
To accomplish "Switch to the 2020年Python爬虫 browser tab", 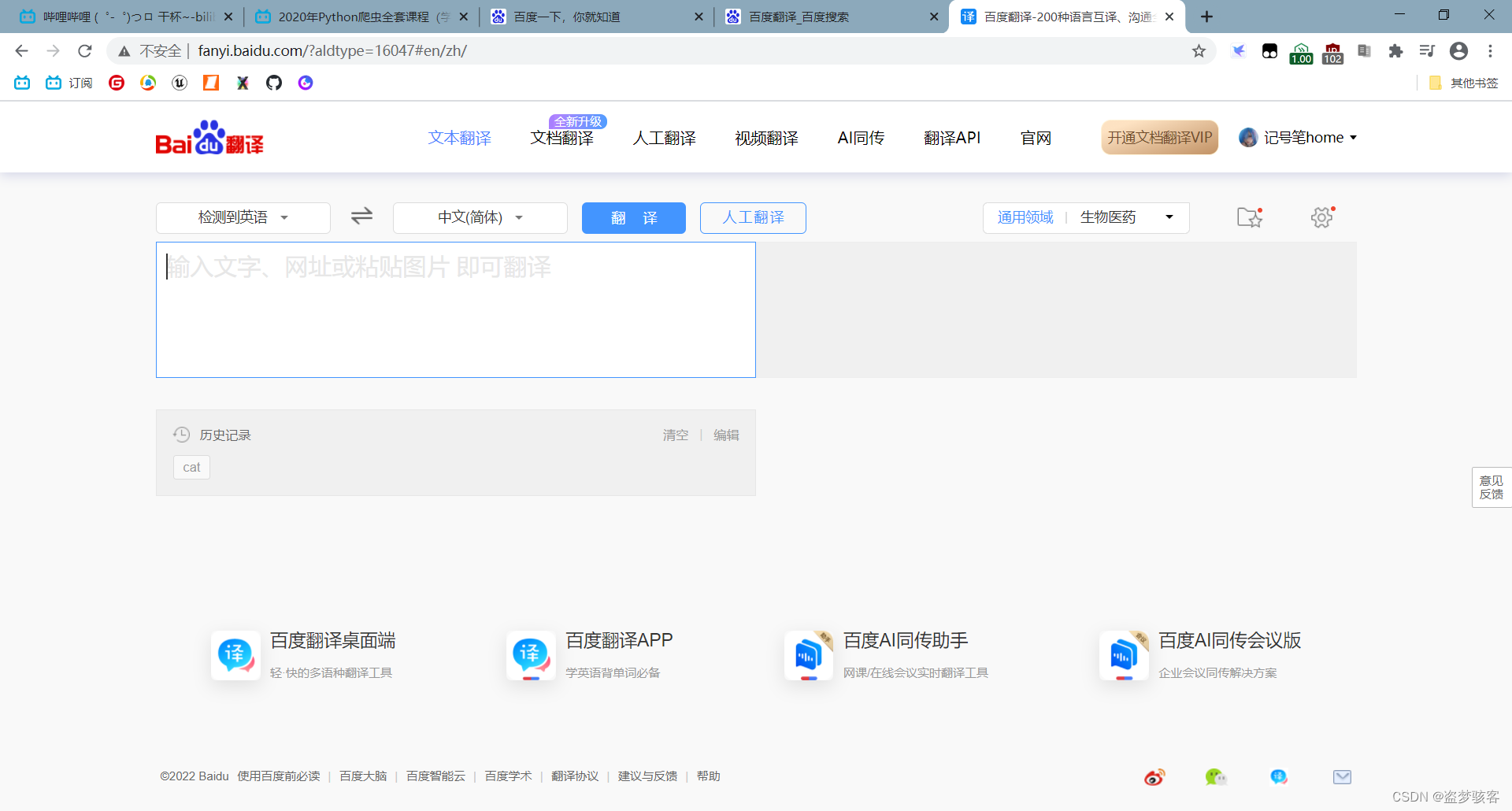I will pos(361,17).
